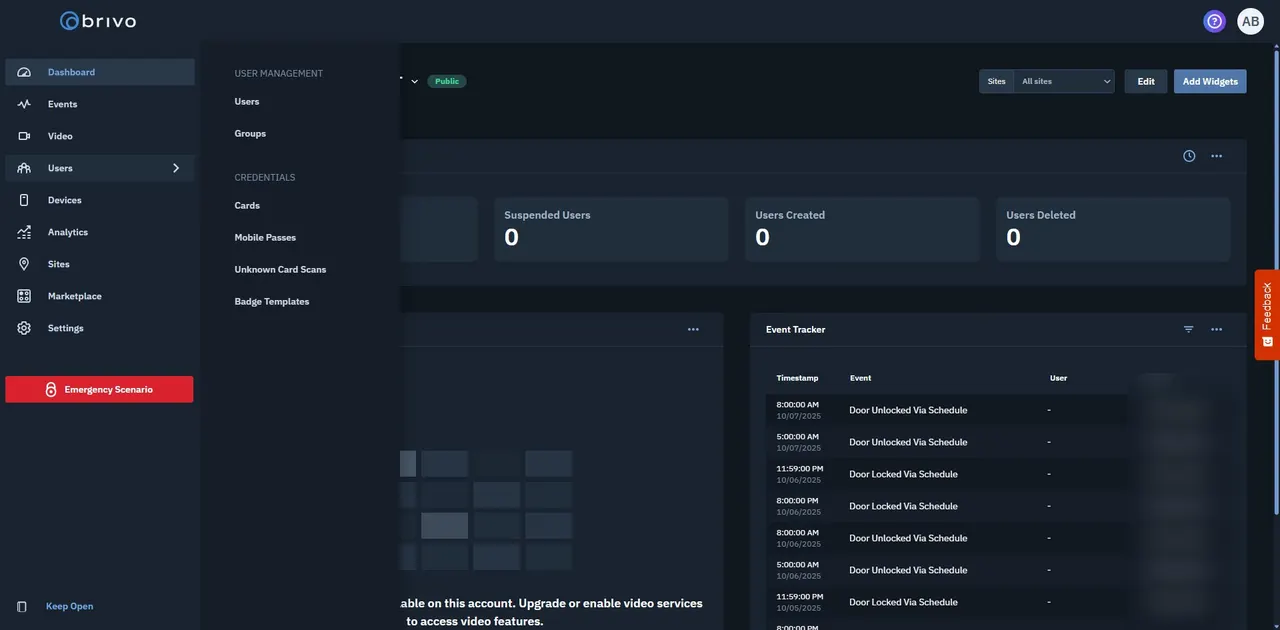Viewport: 1280px width, 630px height.
Task: Click the Suspended Users card
Action: [611, 229]
